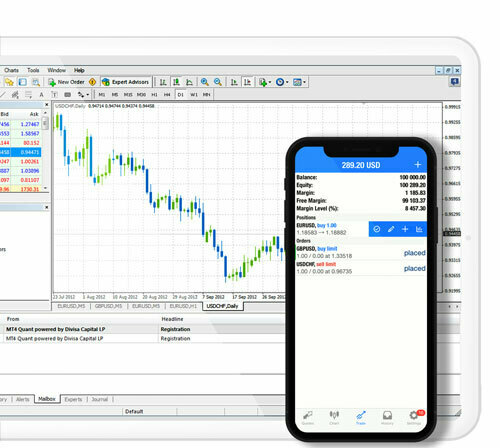
Task: Open Settings in phone bottom bar
Action: (x=414, y=417)
